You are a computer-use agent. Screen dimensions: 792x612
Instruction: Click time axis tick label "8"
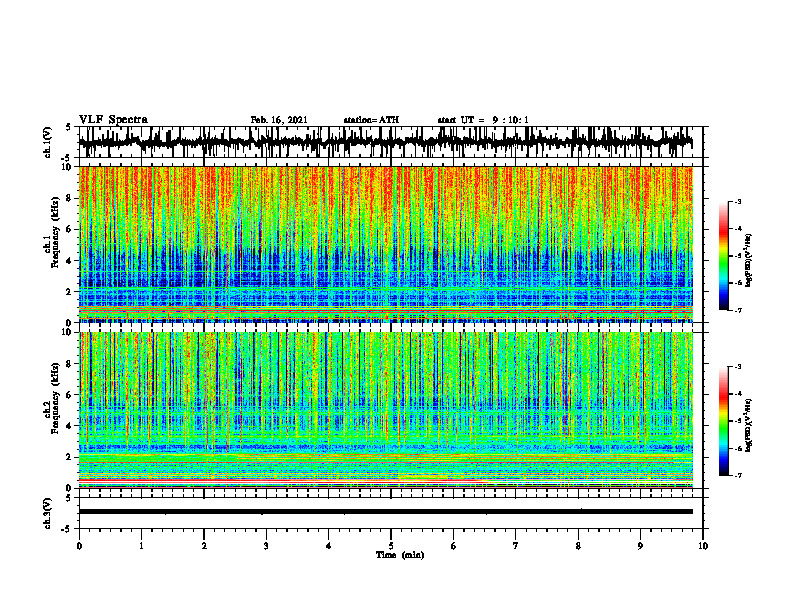(x=578, y=546)
